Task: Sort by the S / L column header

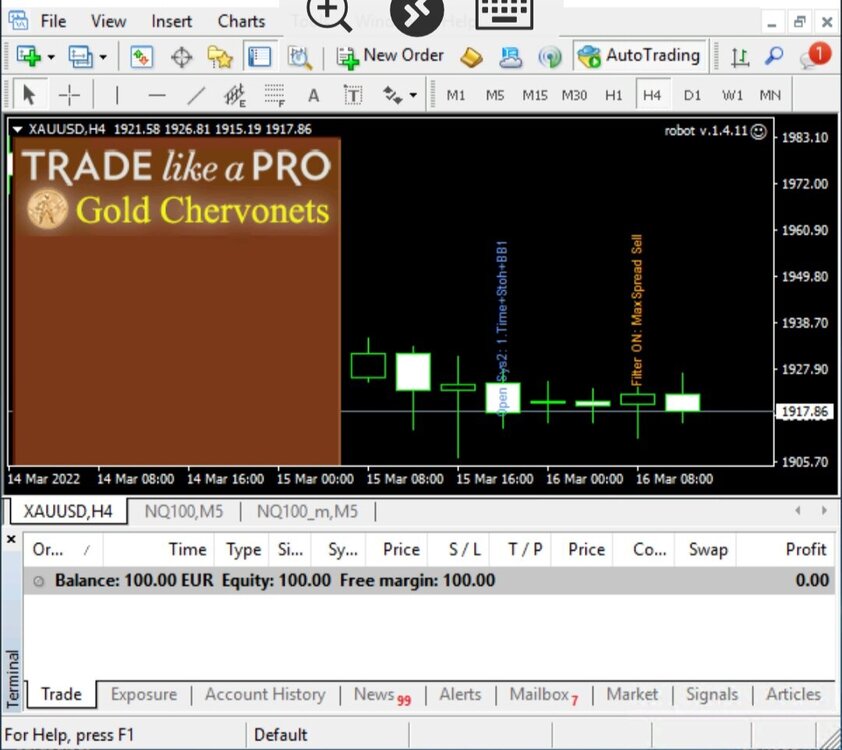Action: coord(459,549)
